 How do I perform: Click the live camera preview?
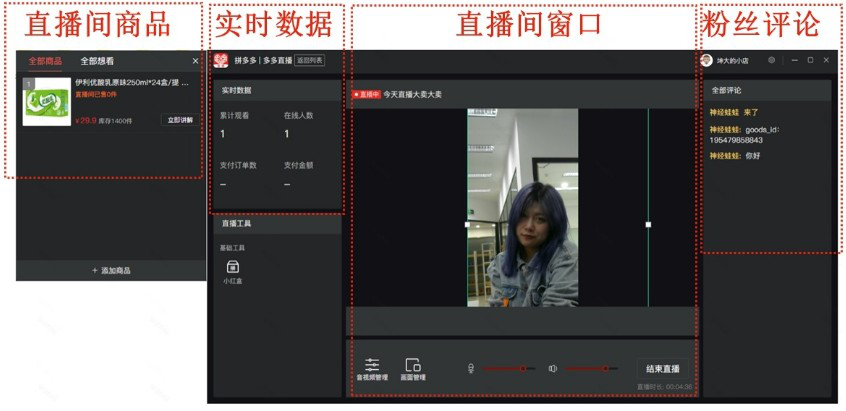point(522,208)
